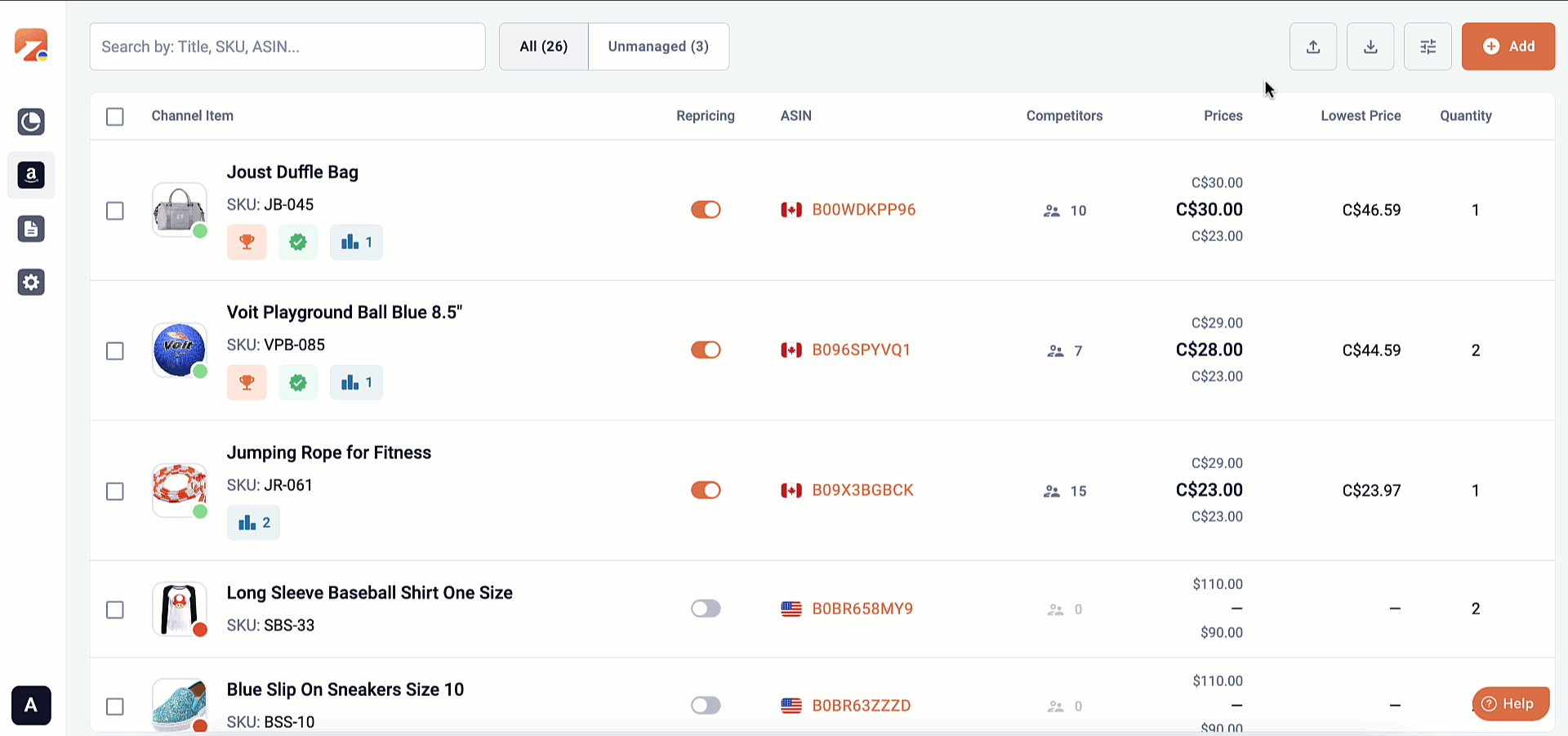1568x736 pixels.
Task: Click the download icon button
Action: [x=1370, y=47]
